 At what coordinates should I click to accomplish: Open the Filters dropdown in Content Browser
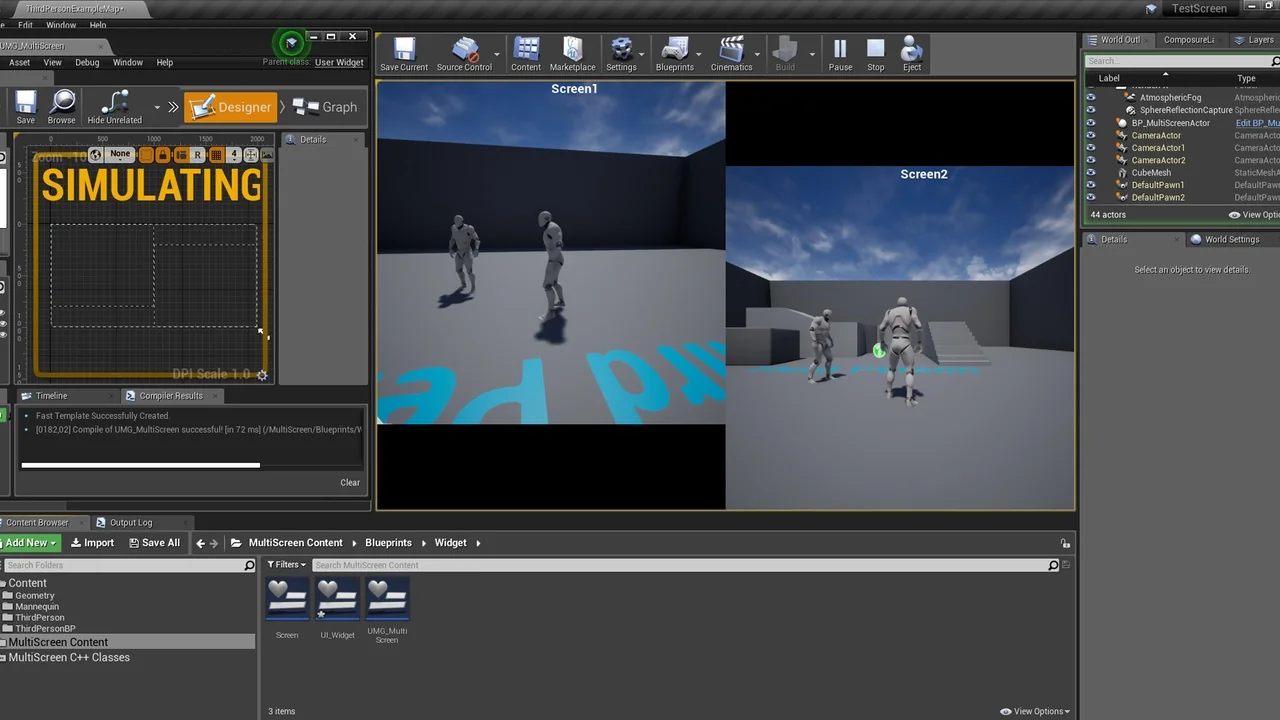tap(286, 564)
